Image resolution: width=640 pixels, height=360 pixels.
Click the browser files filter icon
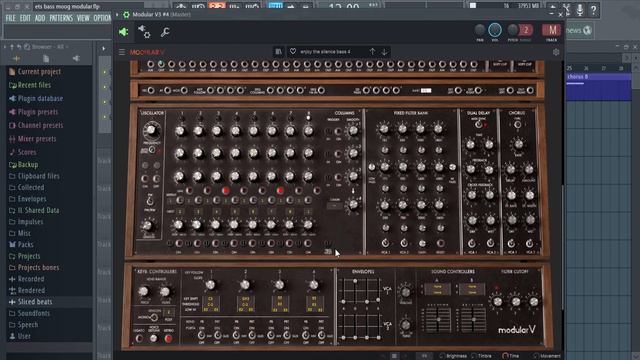click(46, 59)
